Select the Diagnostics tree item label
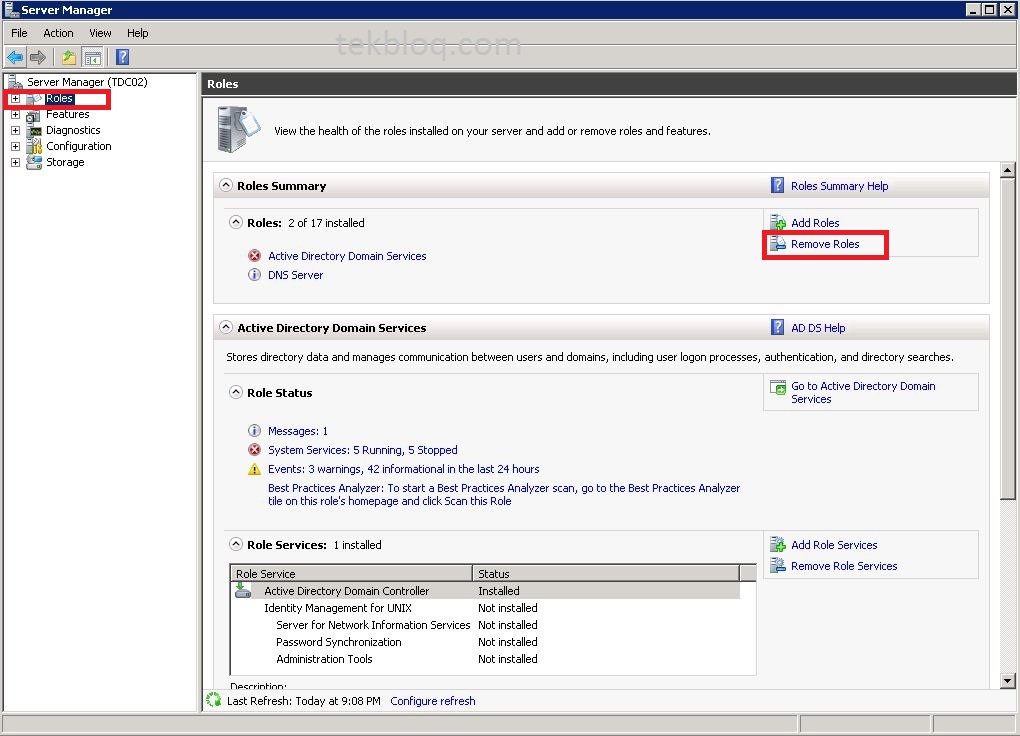1020x736 pixels. (73, 130)
